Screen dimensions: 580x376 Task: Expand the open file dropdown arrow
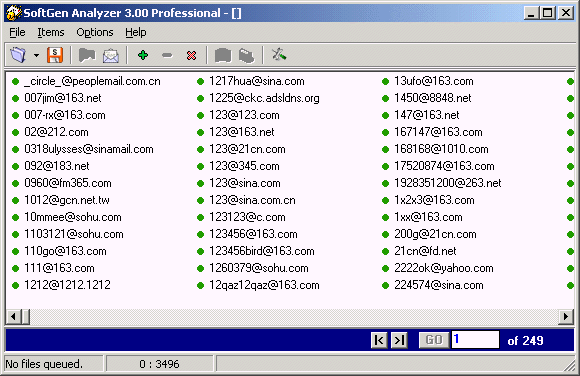(x=36, y=56)
